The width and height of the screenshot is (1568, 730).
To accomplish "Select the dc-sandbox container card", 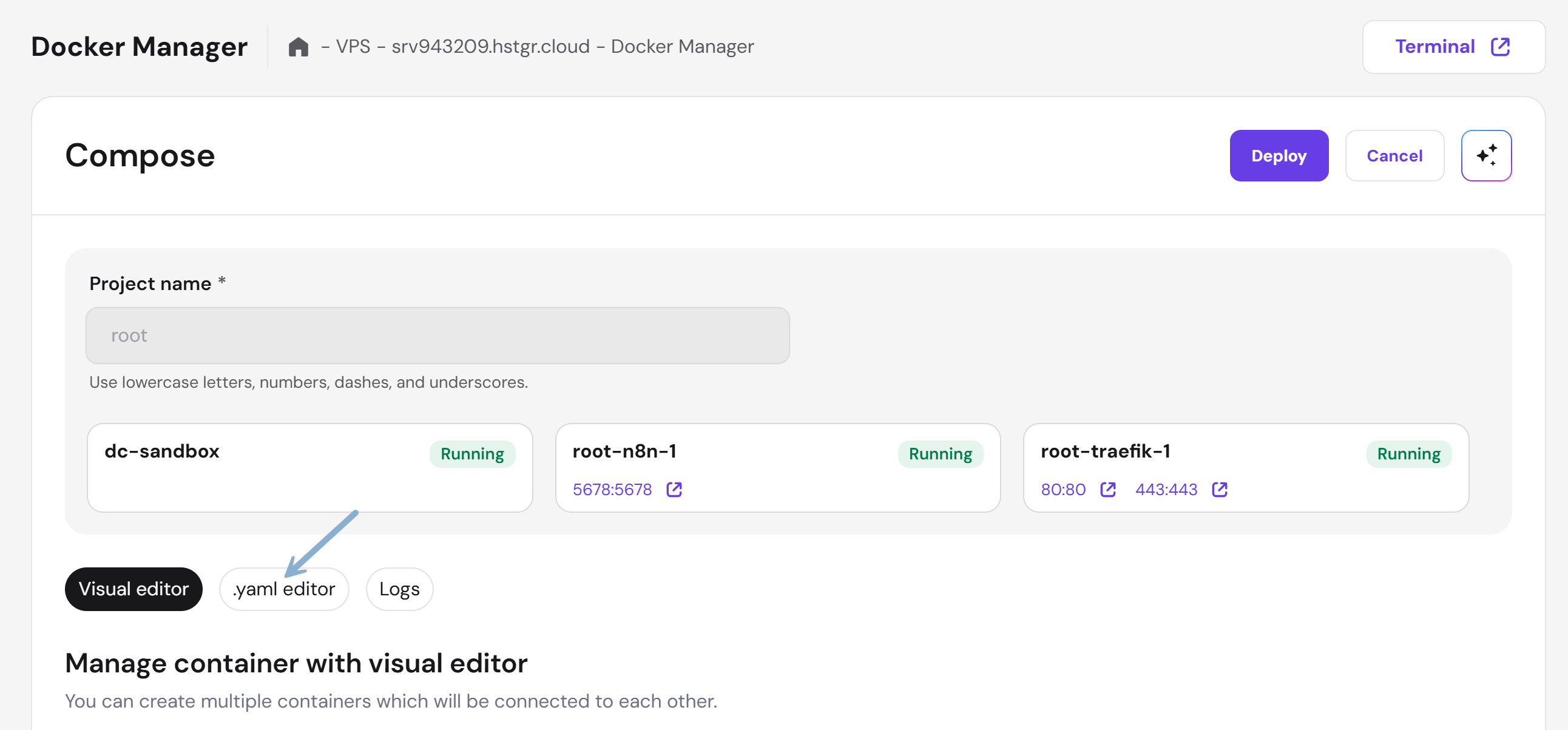I will tap(310, 468).
